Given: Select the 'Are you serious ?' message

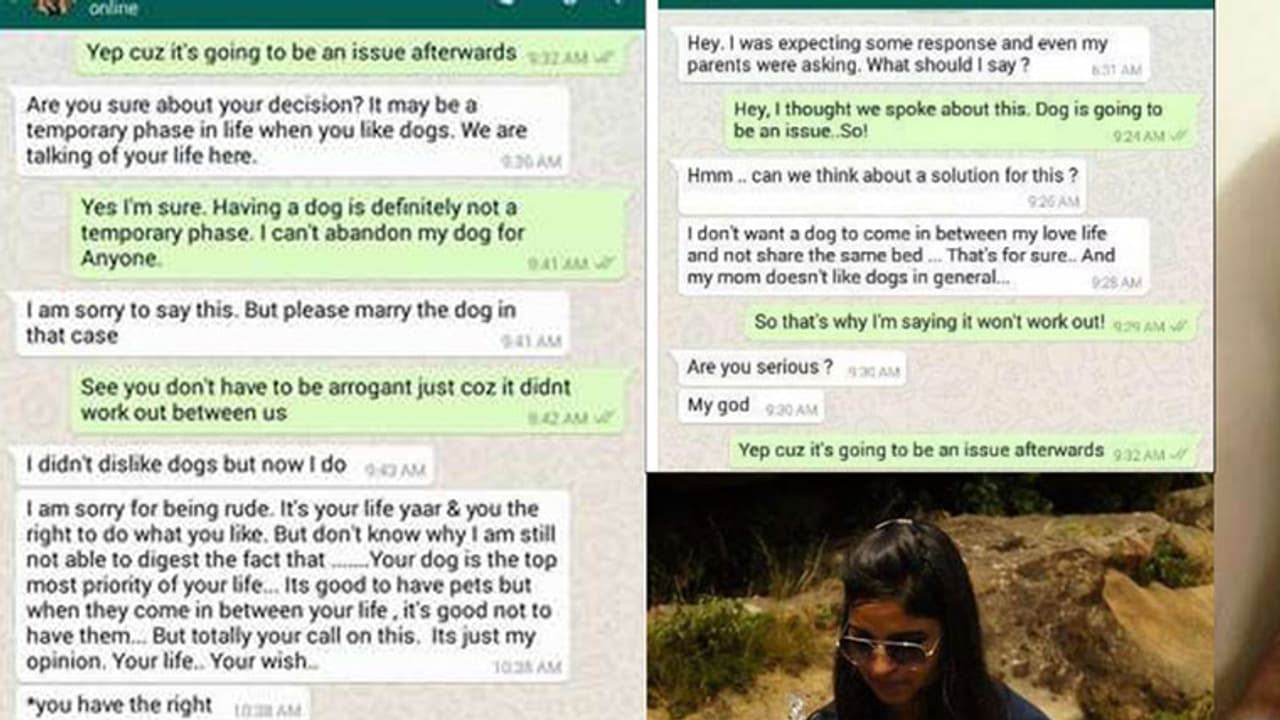Looking at the screenshot, I should [792, 368].
